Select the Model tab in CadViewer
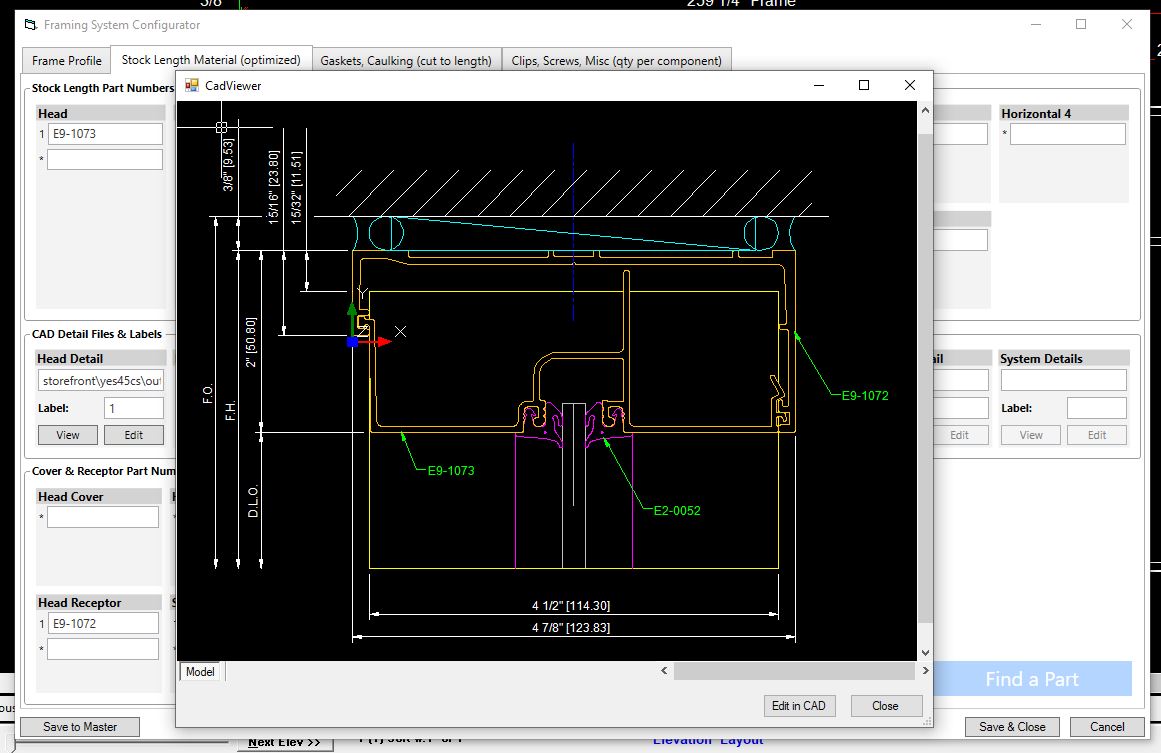This screenshot has width=1161, height=753. tap(200, 672)
